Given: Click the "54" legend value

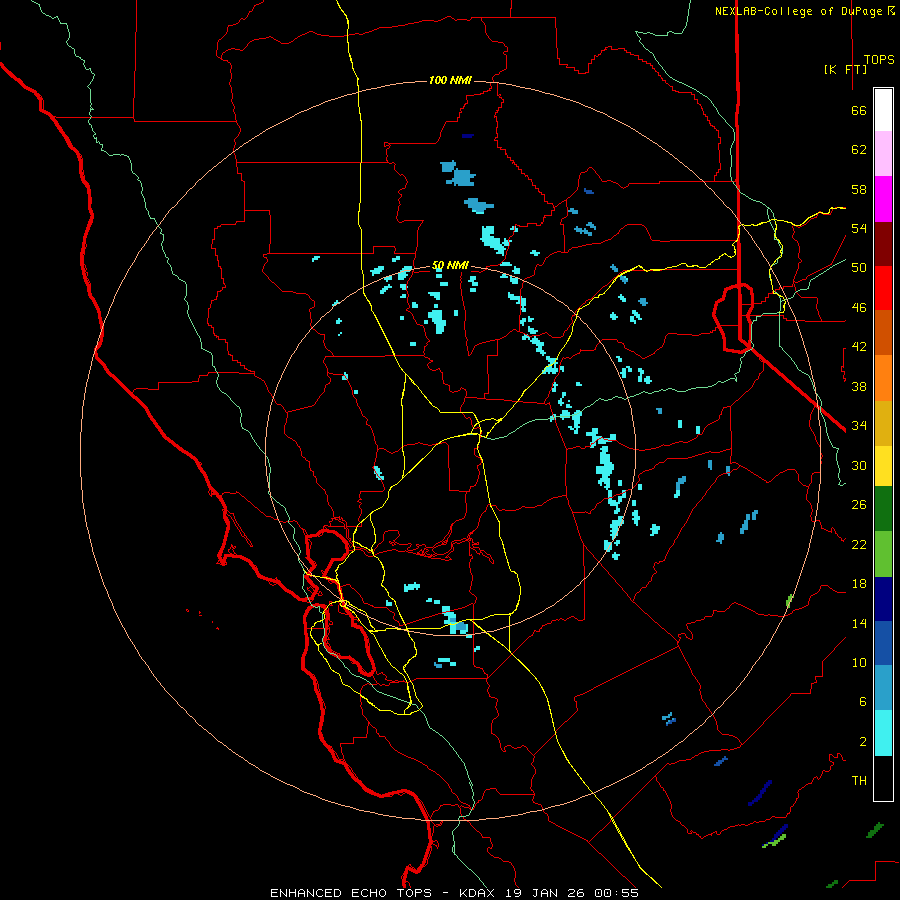Looking at the screenshot, I should click(x=859, y=228).
